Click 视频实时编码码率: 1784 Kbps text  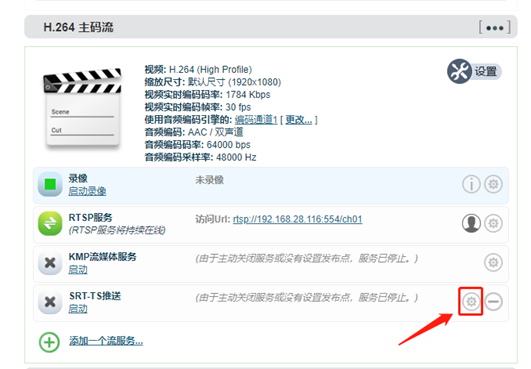pos(207,95)
